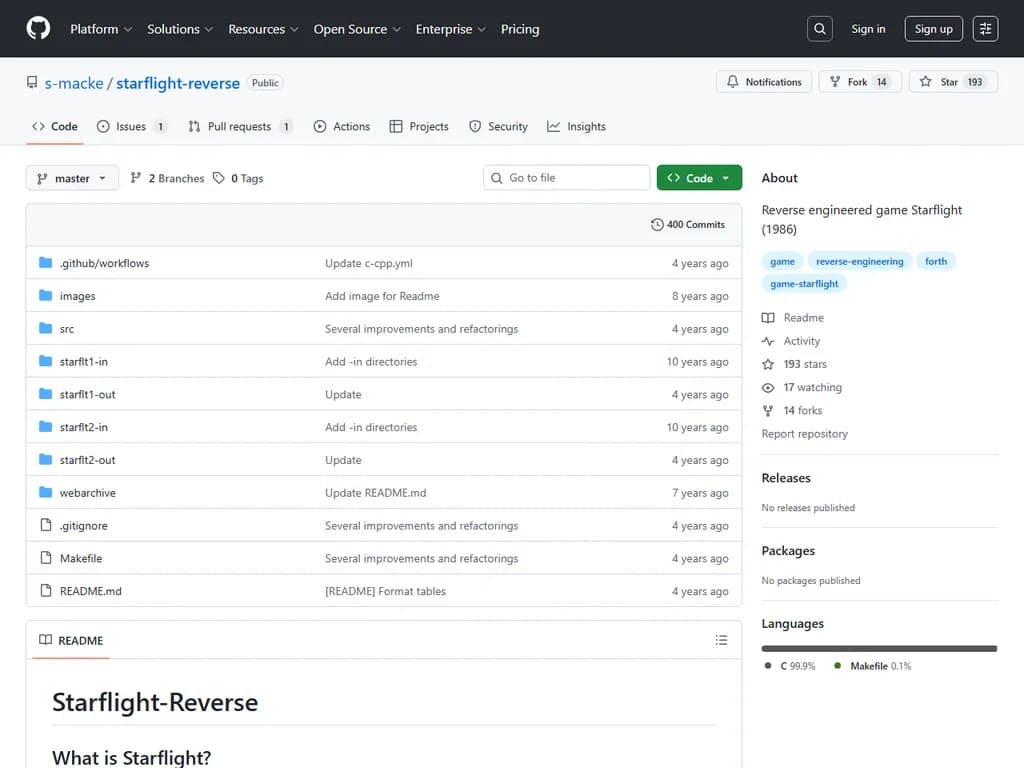Click the Activity pulse icon in About

pos(768,341)
